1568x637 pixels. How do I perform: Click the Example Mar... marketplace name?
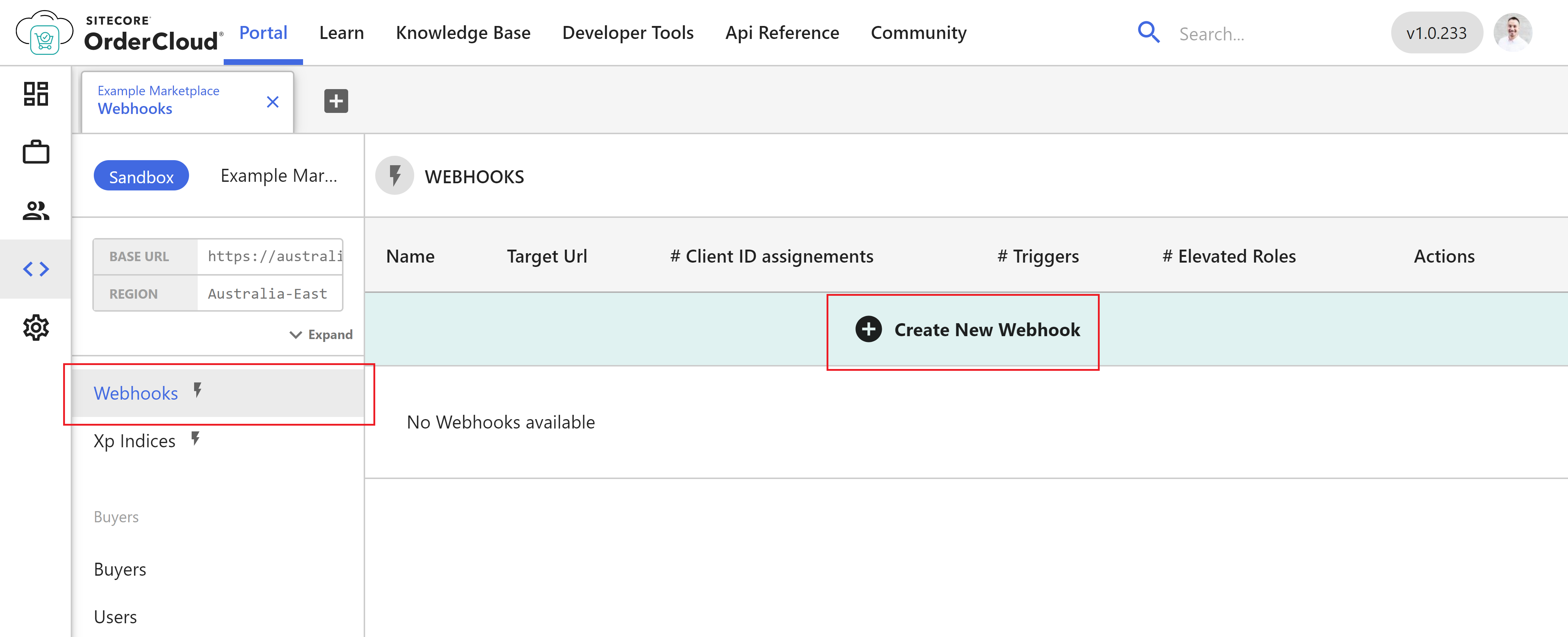tap(279, 176)
